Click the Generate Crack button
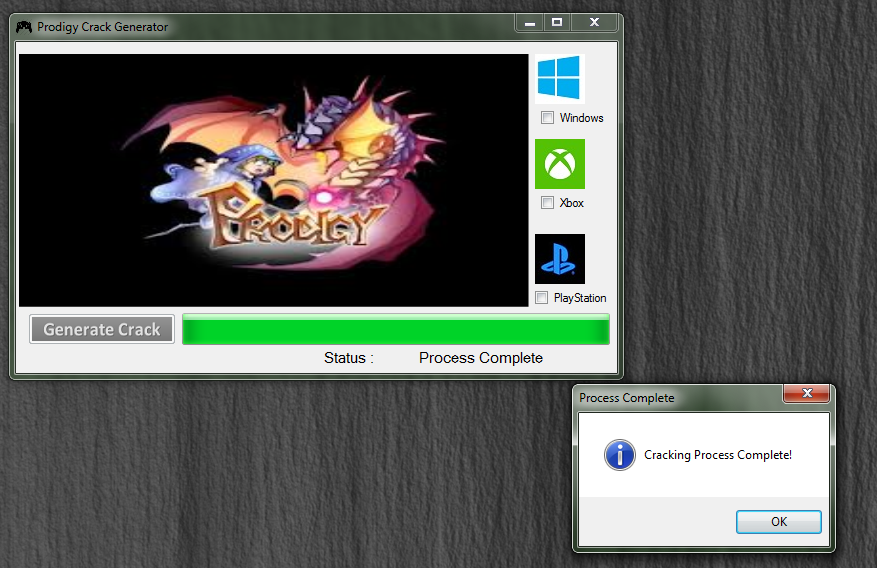This screenshot has height=568, width=877. tap(102, 329)
